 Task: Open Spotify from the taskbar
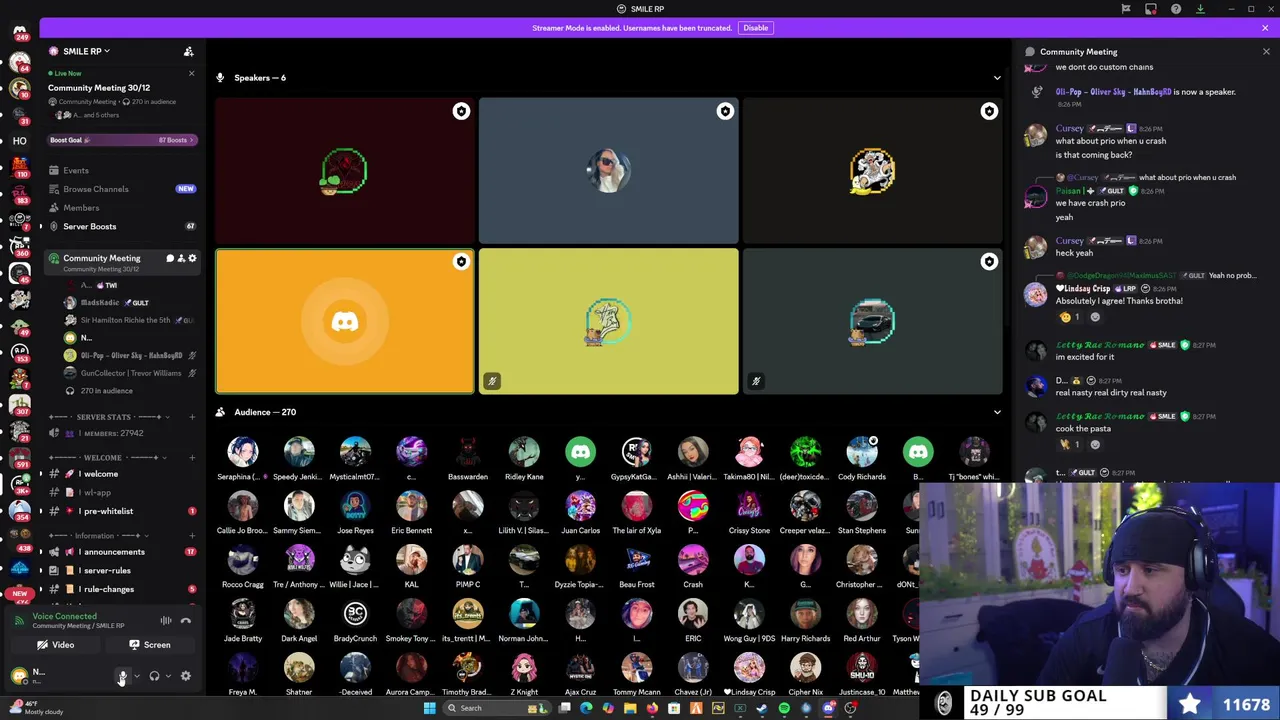tap(784, 708)
